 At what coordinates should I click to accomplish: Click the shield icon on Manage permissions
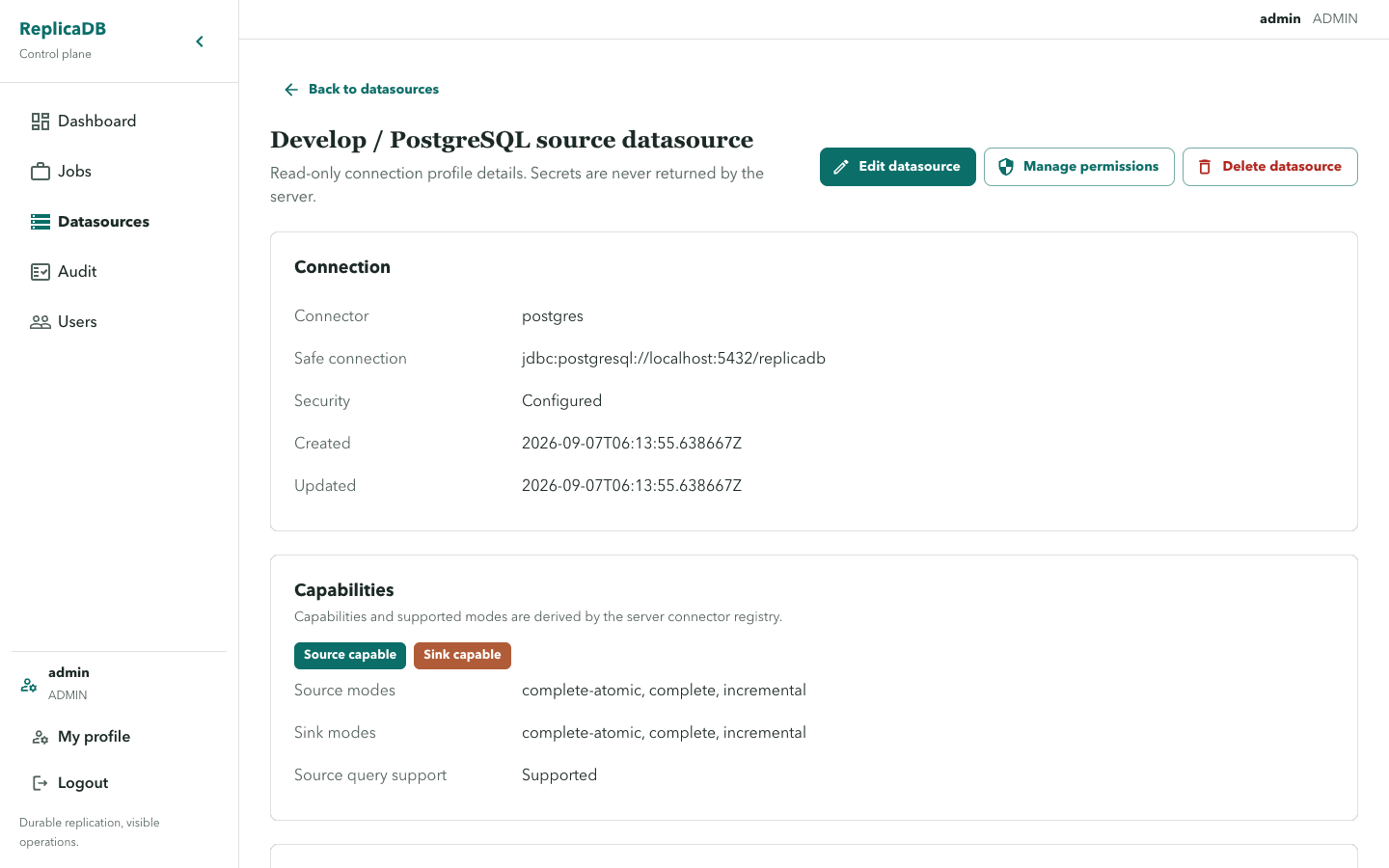point(1006,167)
